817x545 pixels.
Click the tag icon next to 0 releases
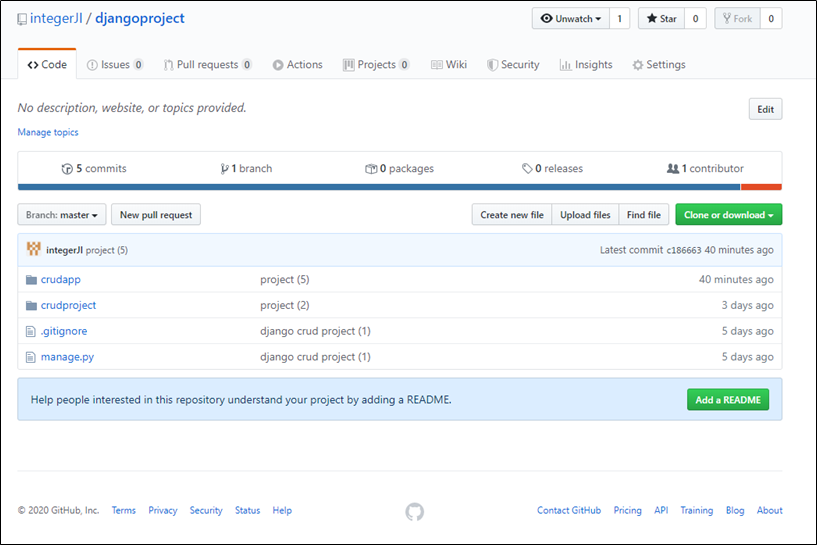pos(527,168)
